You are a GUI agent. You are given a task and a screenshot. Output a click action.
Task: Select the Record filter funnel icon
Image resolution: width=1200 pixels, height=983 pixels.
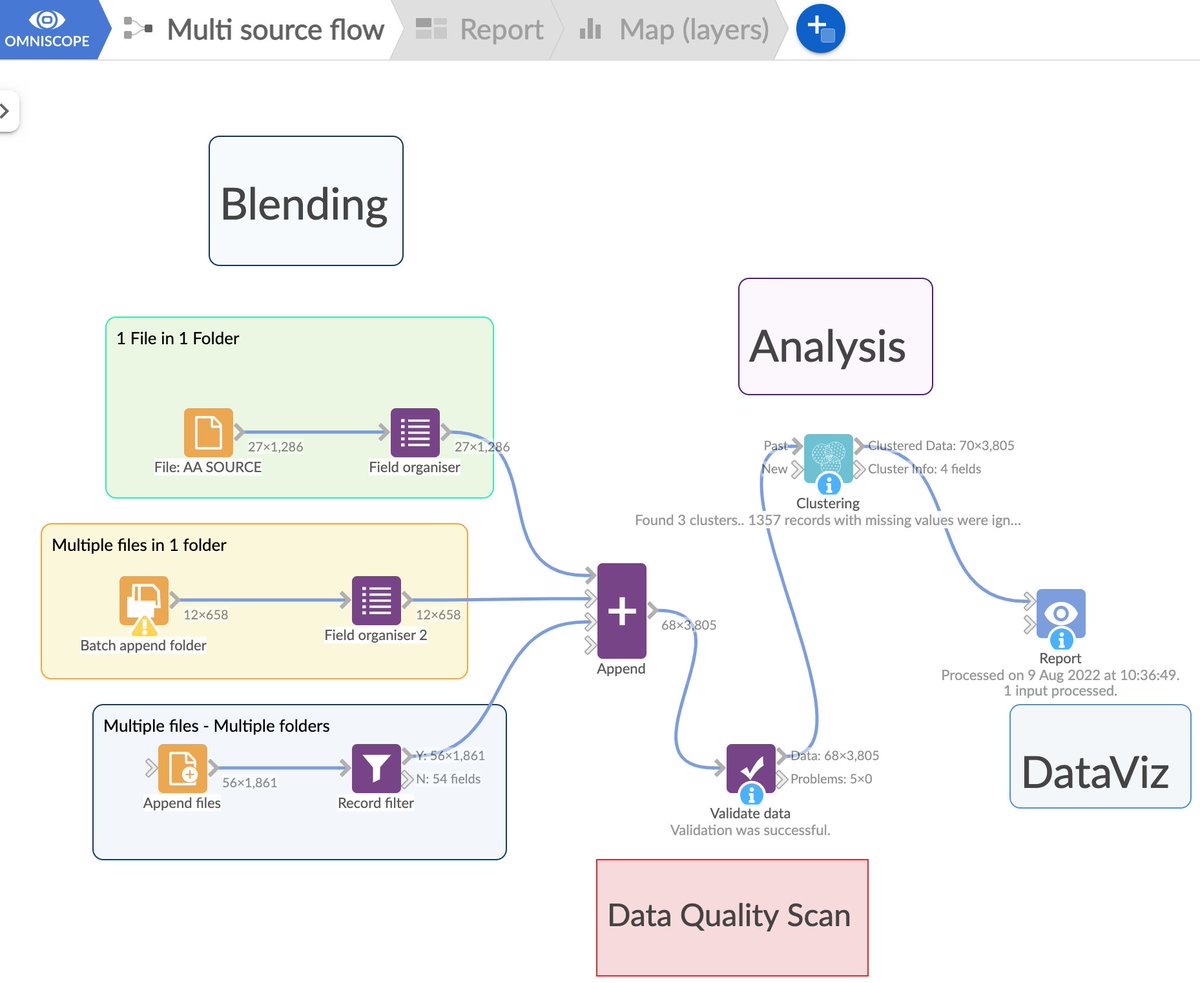tap(376, 768)
